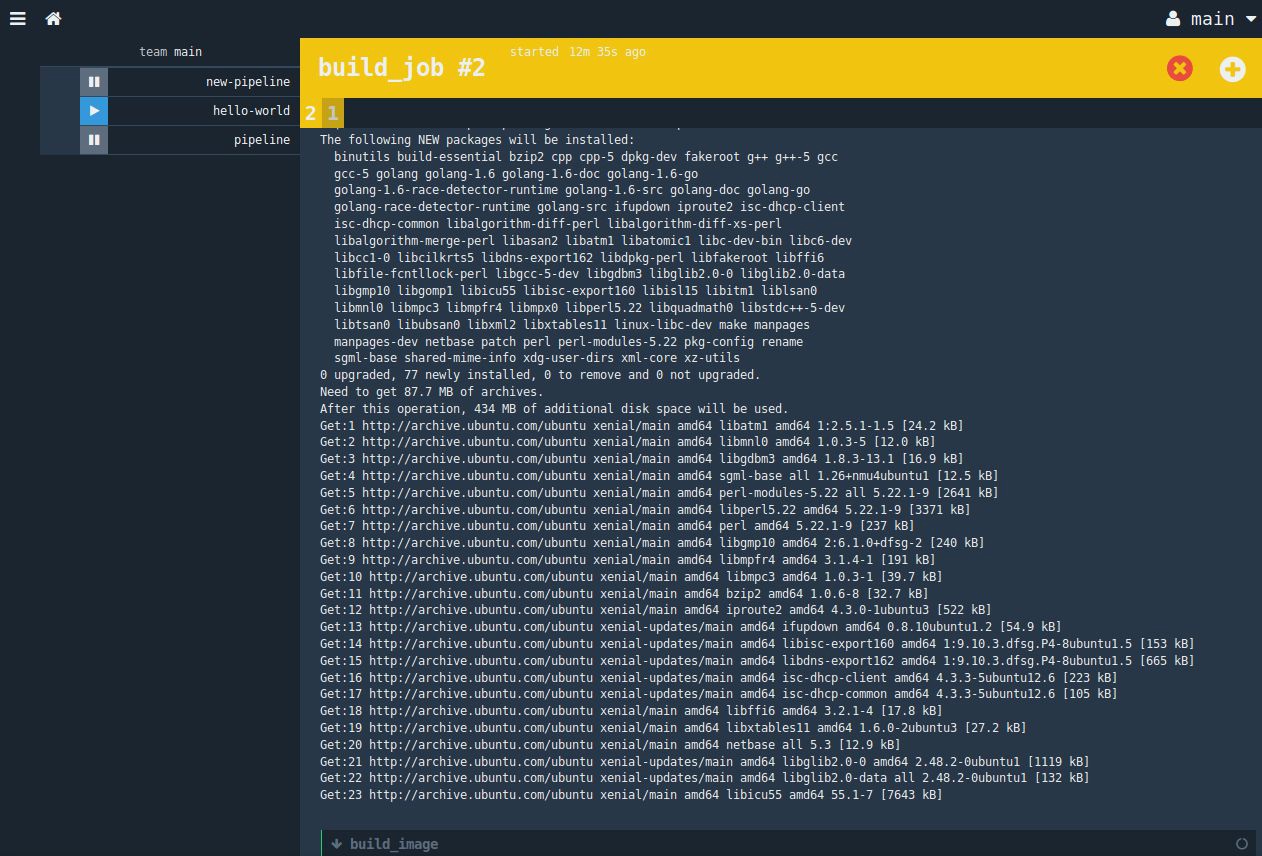Click the 'After this operation, 434 MB' line

click(554, 409)
